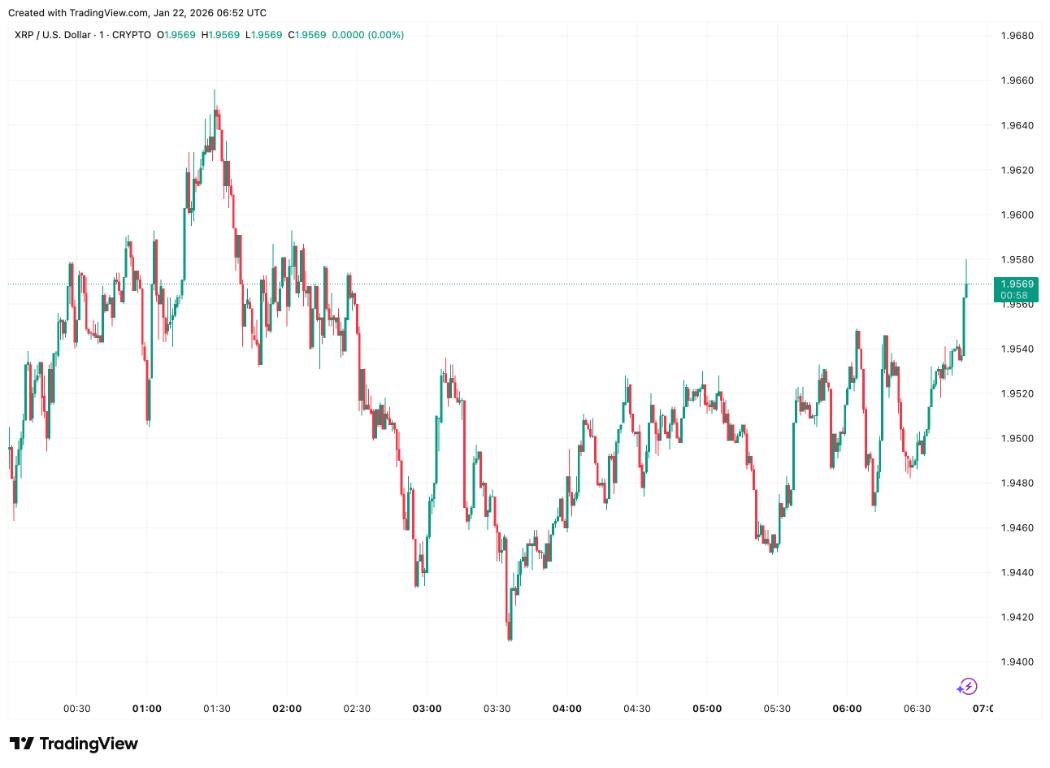The width and height of the screenshot is (1050, 768).
Task: Click the purple lightning bolt quick-action icon
Action: tap(969, 686)
